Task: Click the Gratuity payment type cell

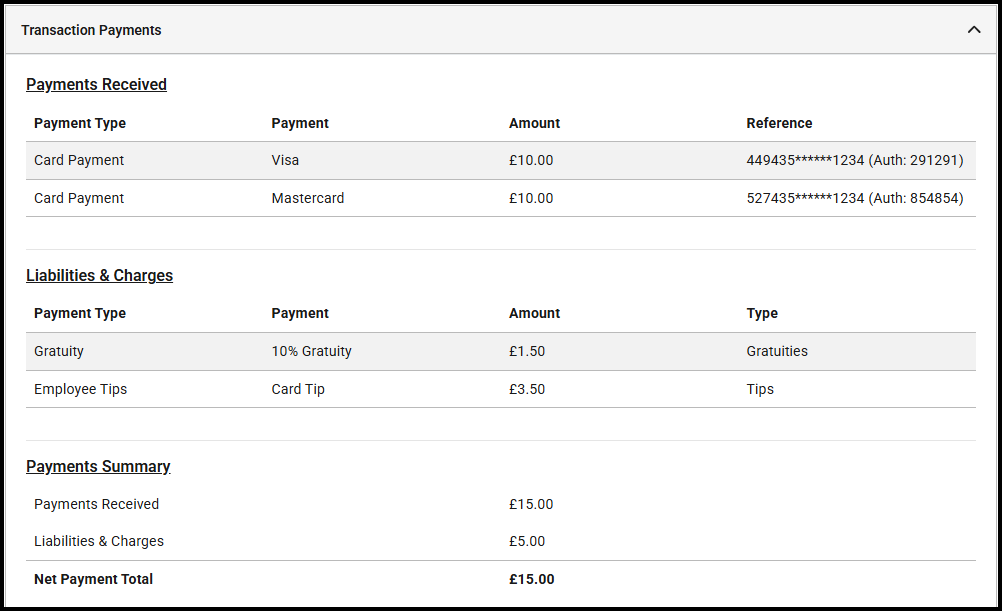Action: pyautogui.click(x=59, y=352)
